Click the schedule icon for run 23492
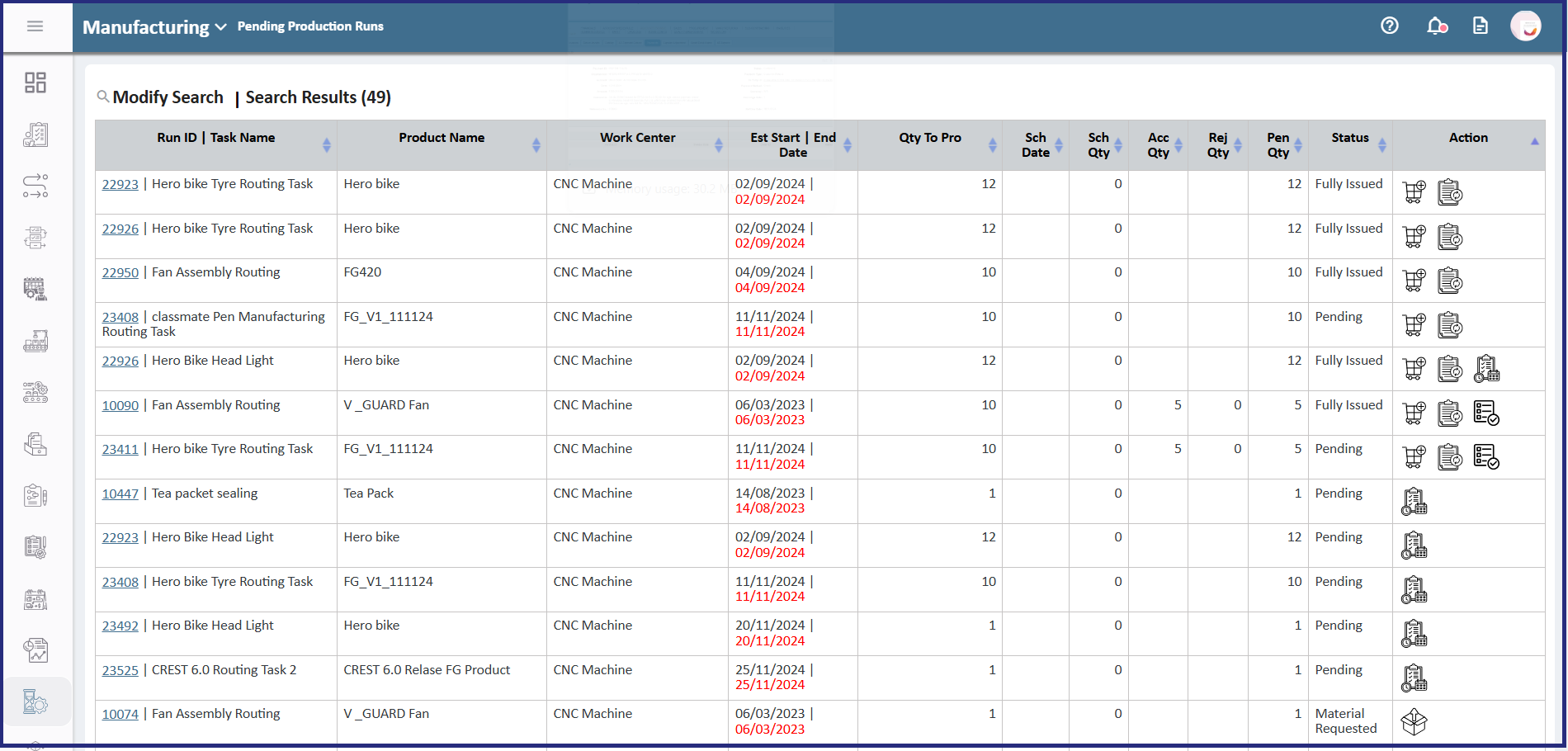This screenshot has height=751, width=1568. click(1415, 634)
